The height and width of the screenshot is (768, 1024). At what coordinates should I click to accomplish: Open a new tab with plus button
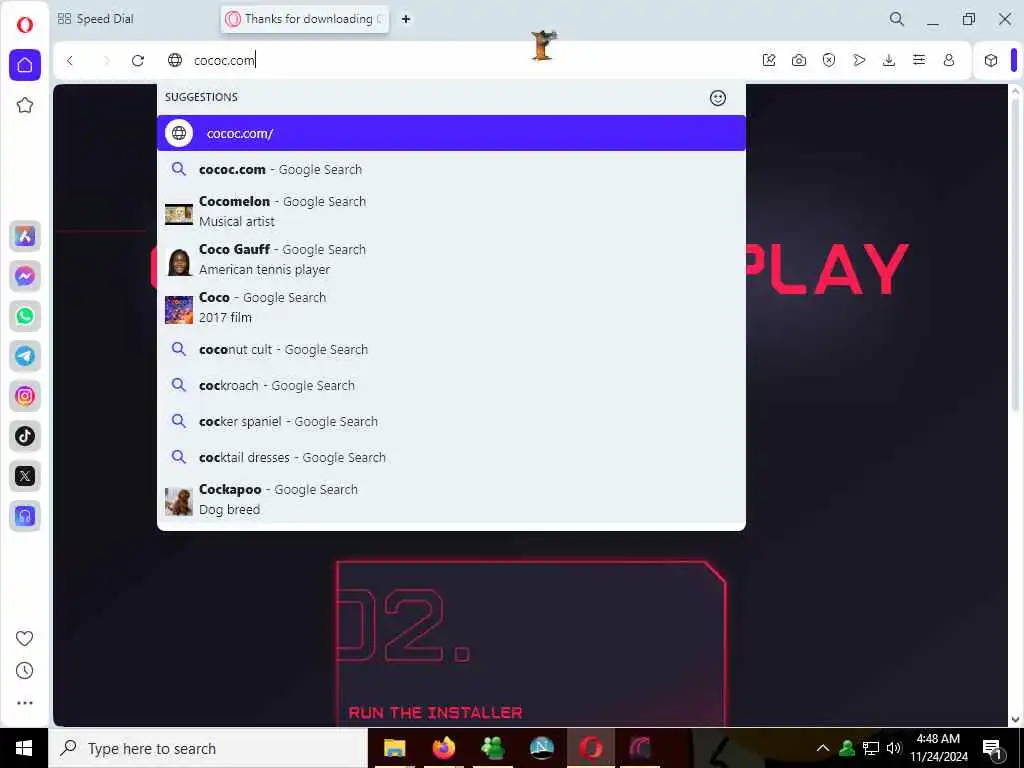point(406,19)
